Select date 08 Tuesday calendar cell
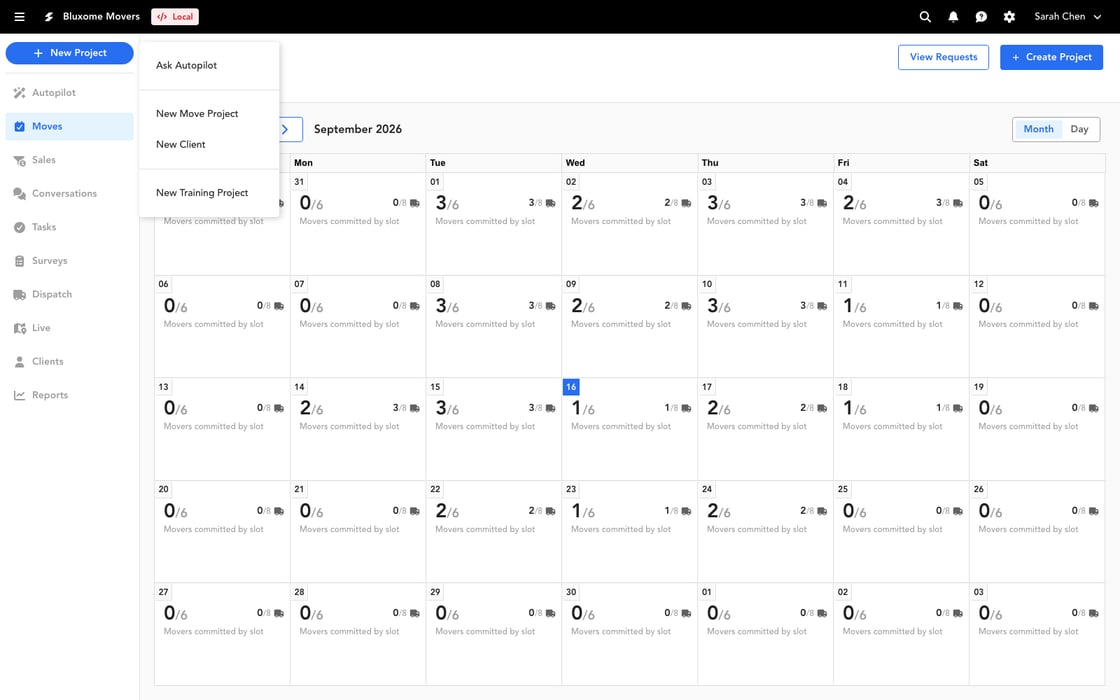Screen dimensions: 1120x700 click(x=494, y=326)
